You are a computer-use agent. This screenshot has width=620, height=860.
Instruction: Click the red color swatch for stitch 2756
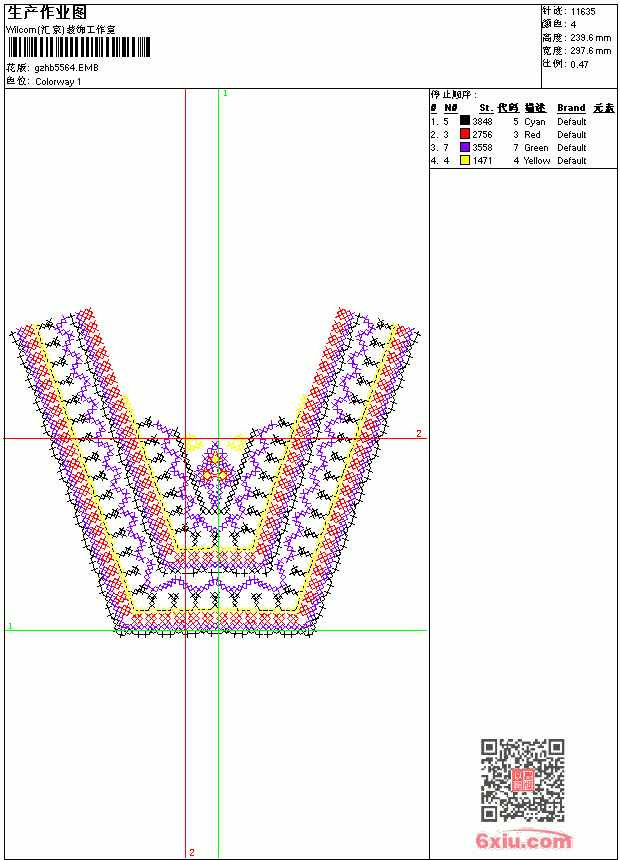(465, 134)
